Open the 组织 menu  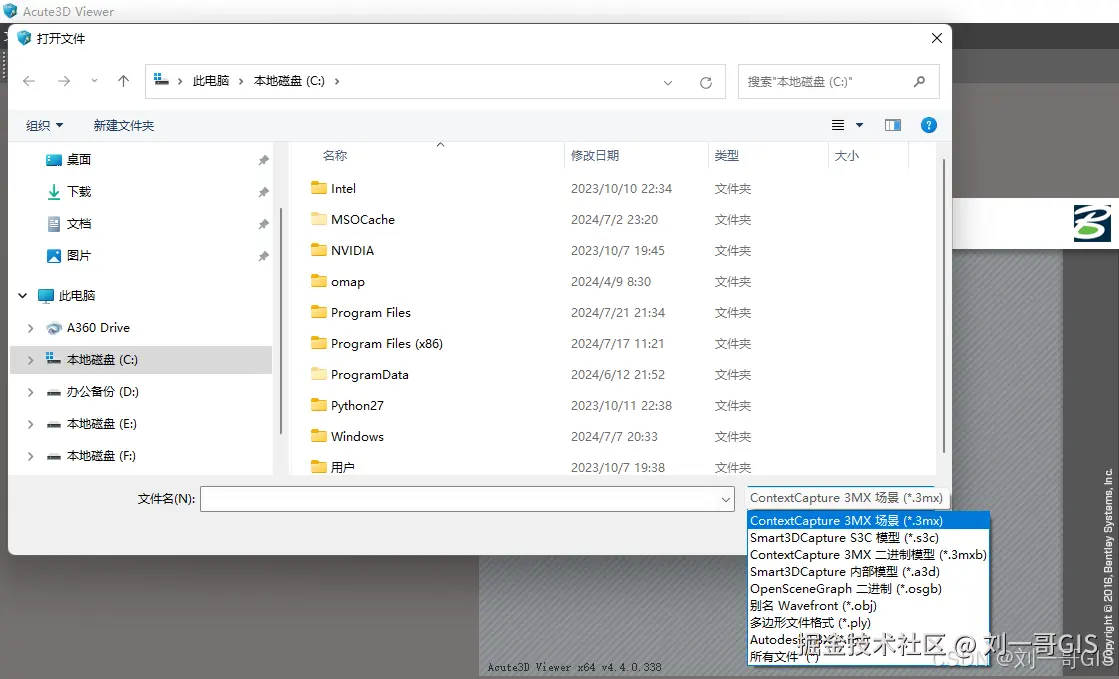point(44,124)
